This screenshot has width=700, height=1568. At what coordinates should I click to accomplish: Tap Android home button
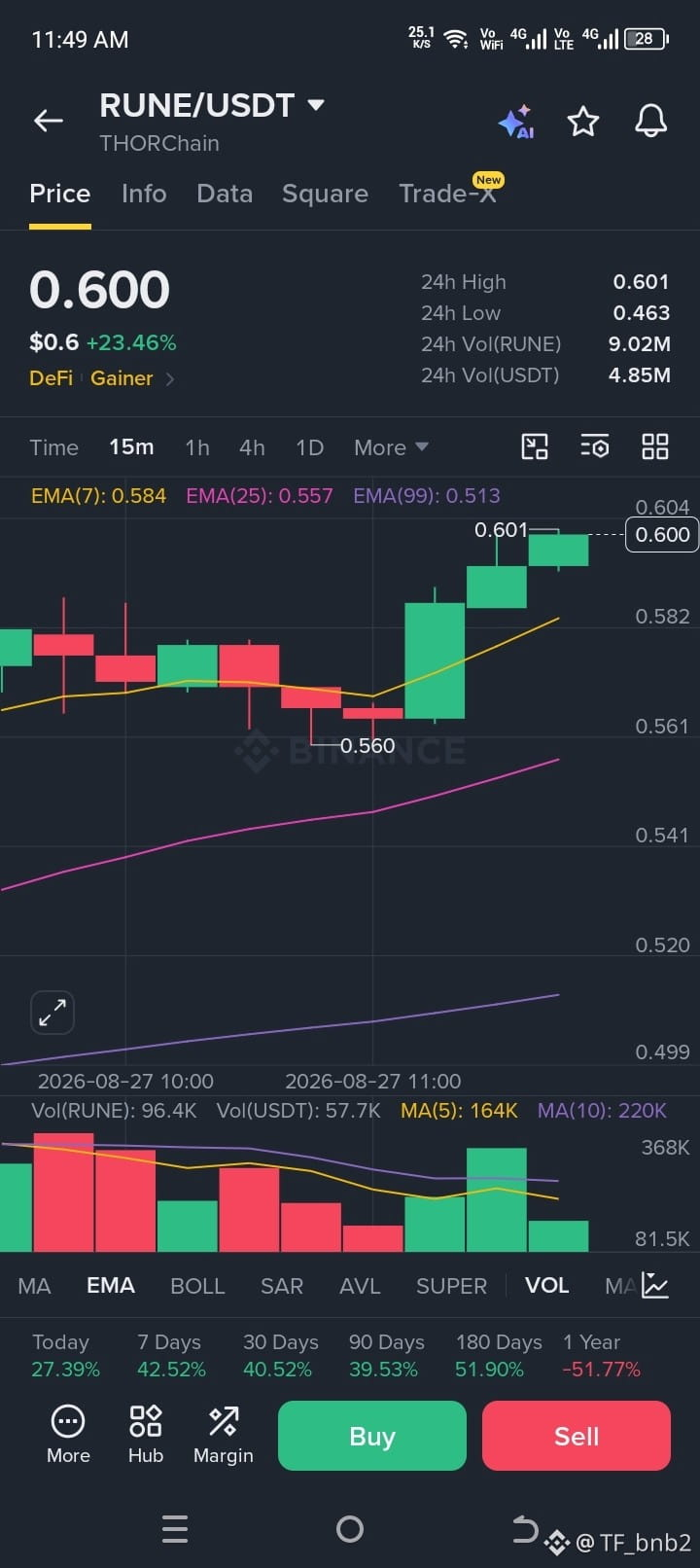350,1529
